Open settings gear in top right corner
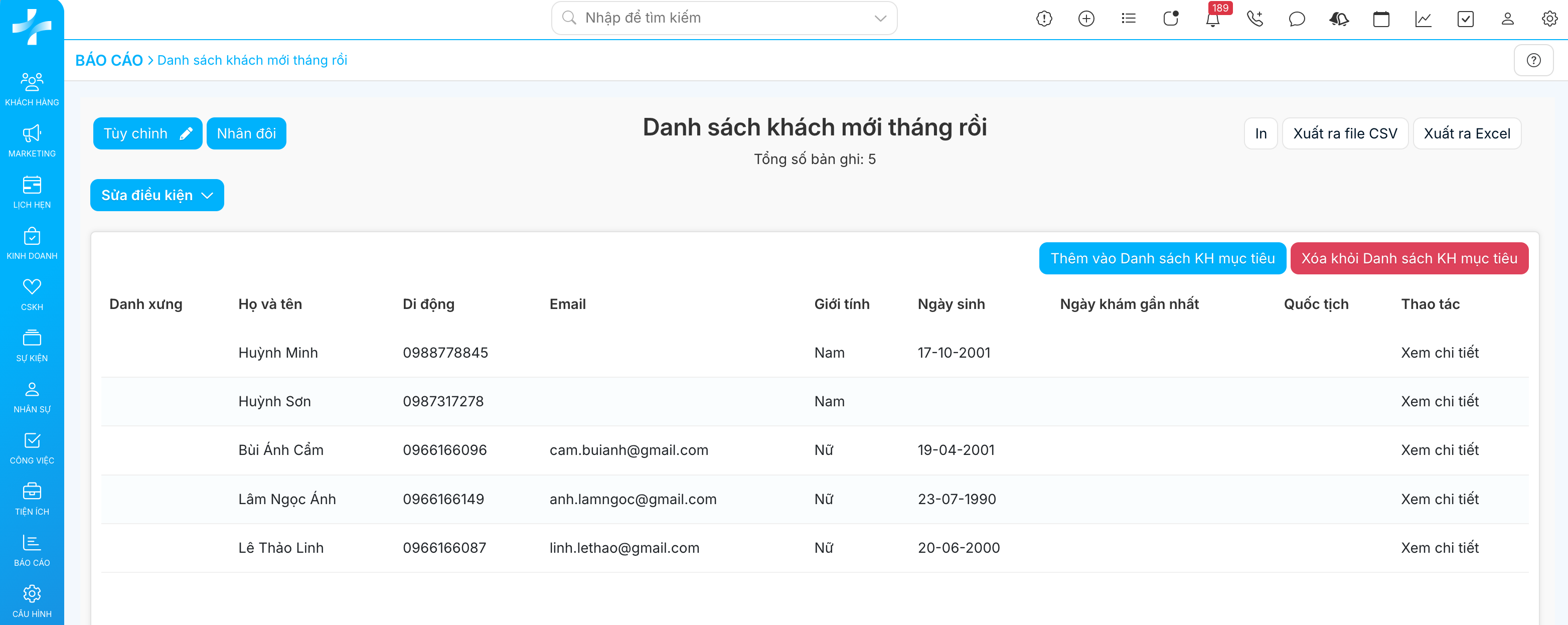This screenshot has width=1568, height=625. 1549,19
